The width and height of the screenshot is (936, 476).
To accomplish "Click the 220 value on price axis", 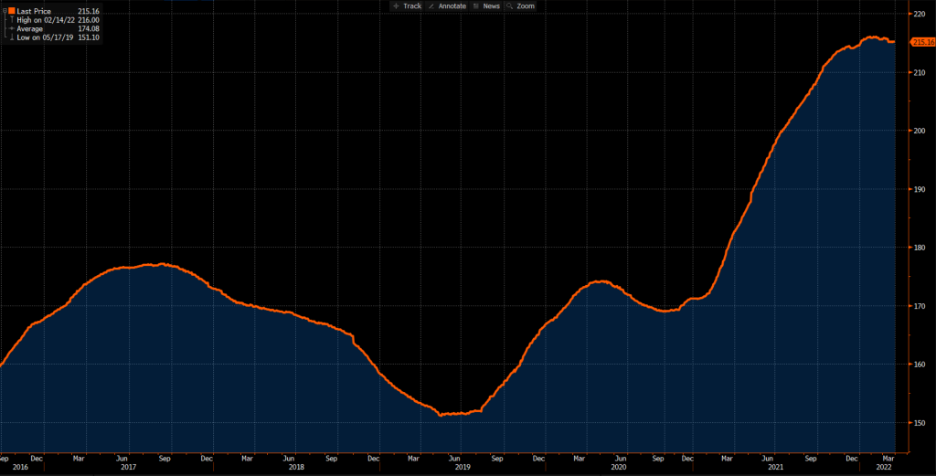I will [x=919, y=14].
